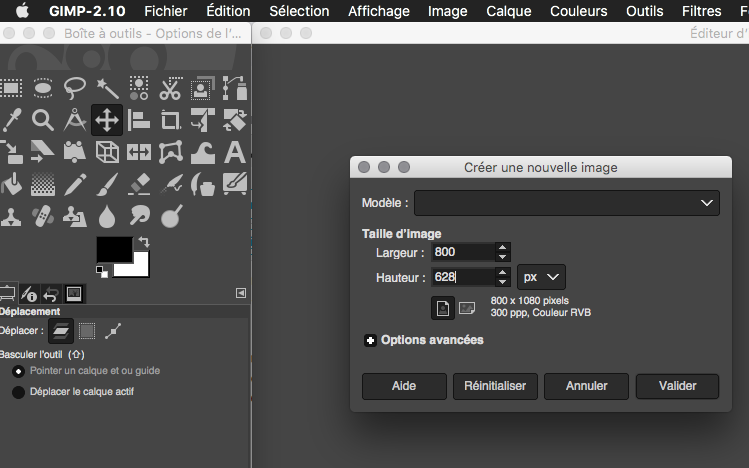
Task: Select the MyPaint Brush tool
Action: pyautogui.click(x=235, y=184)
